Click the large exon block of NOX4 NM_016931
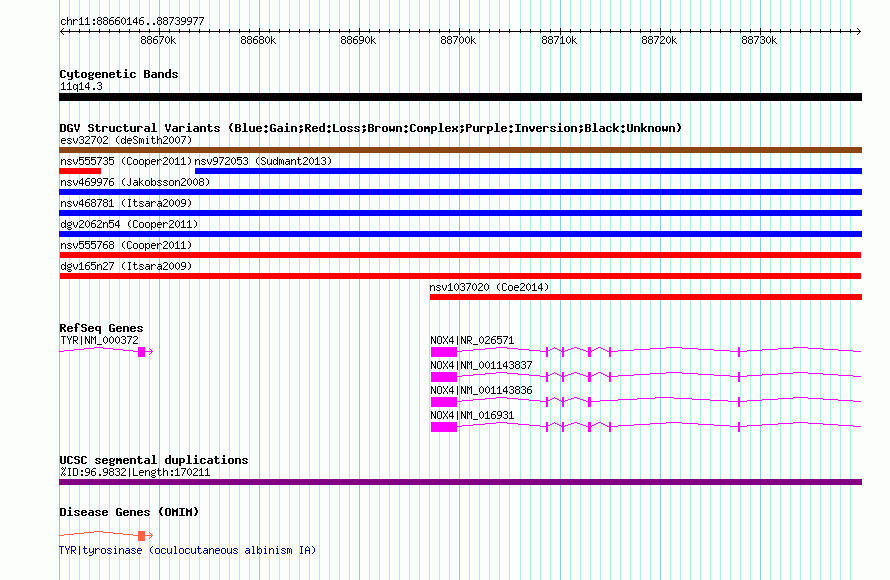The width and height of the screenshot is (890, 580). click(x=444, y=427)
